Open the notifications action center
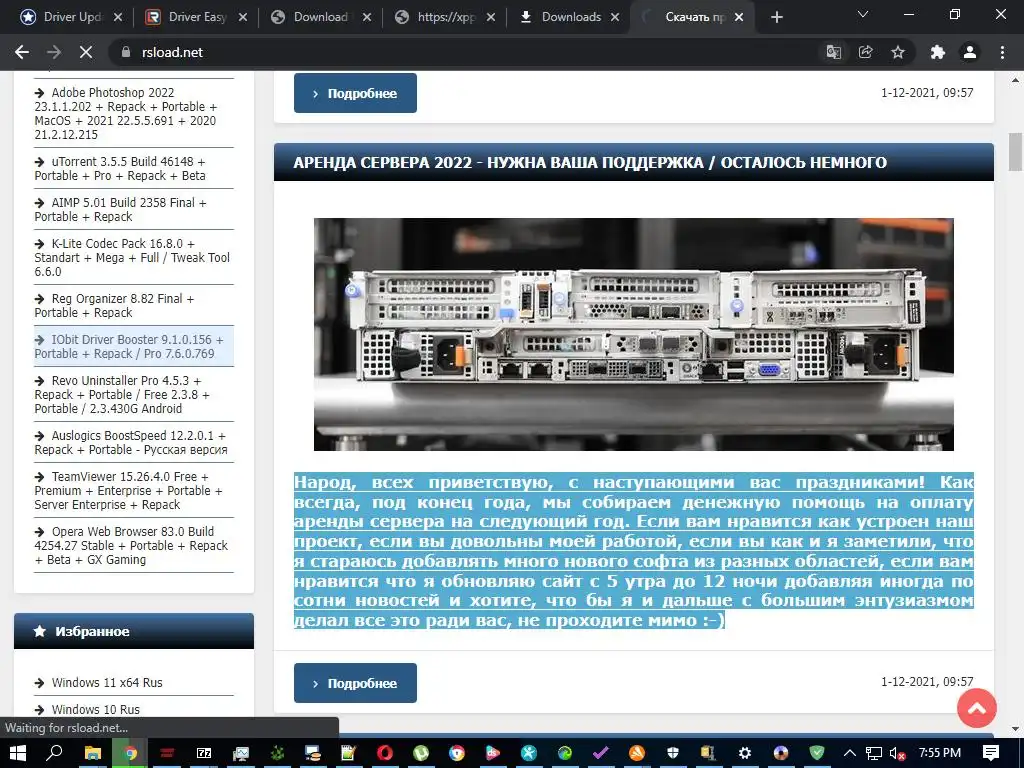Screen dimensions: 1024x768 coord(991,753)
